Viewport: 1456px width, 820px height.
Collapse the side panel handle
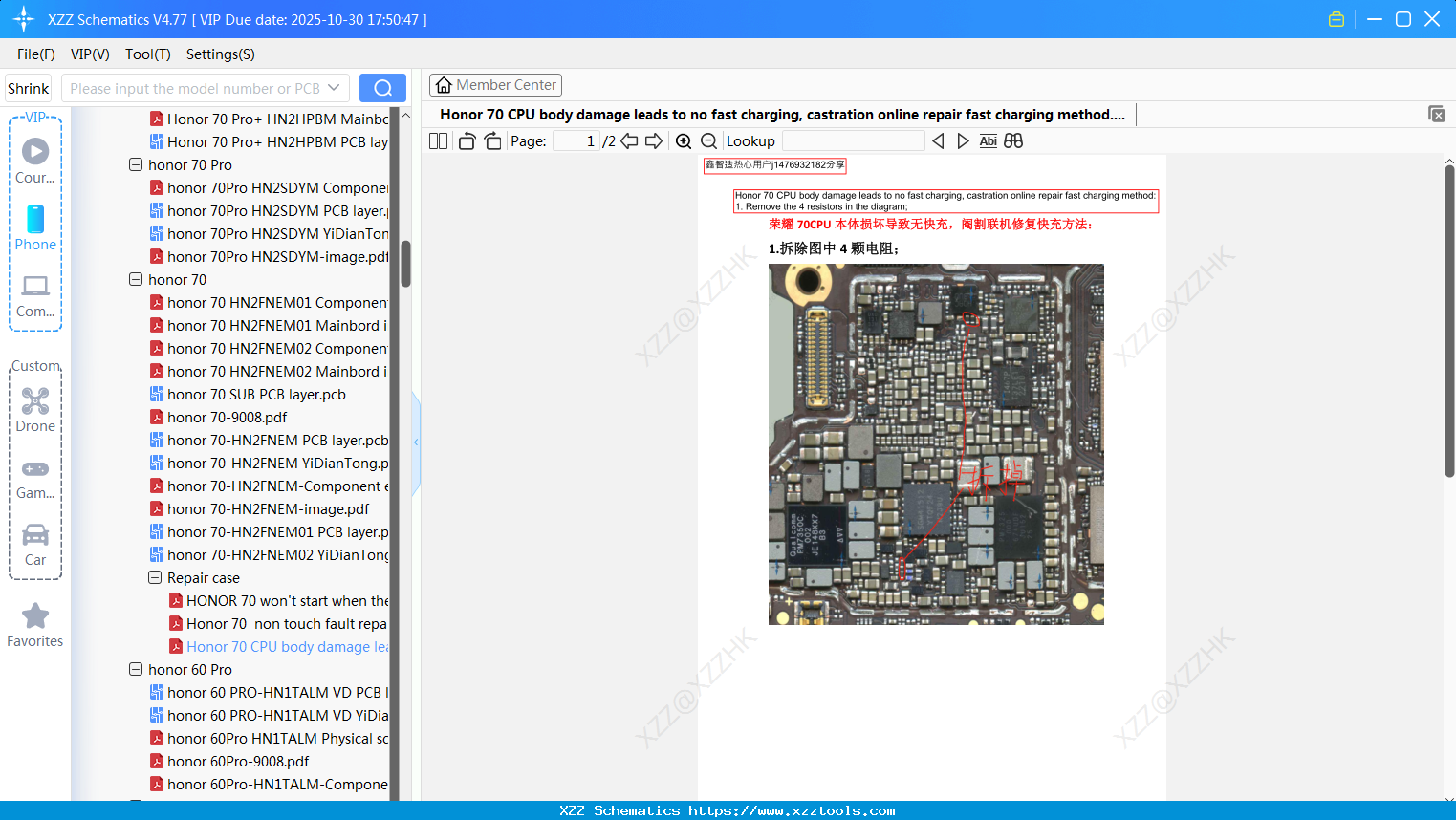pyautogui.click(x=416, y=442)
